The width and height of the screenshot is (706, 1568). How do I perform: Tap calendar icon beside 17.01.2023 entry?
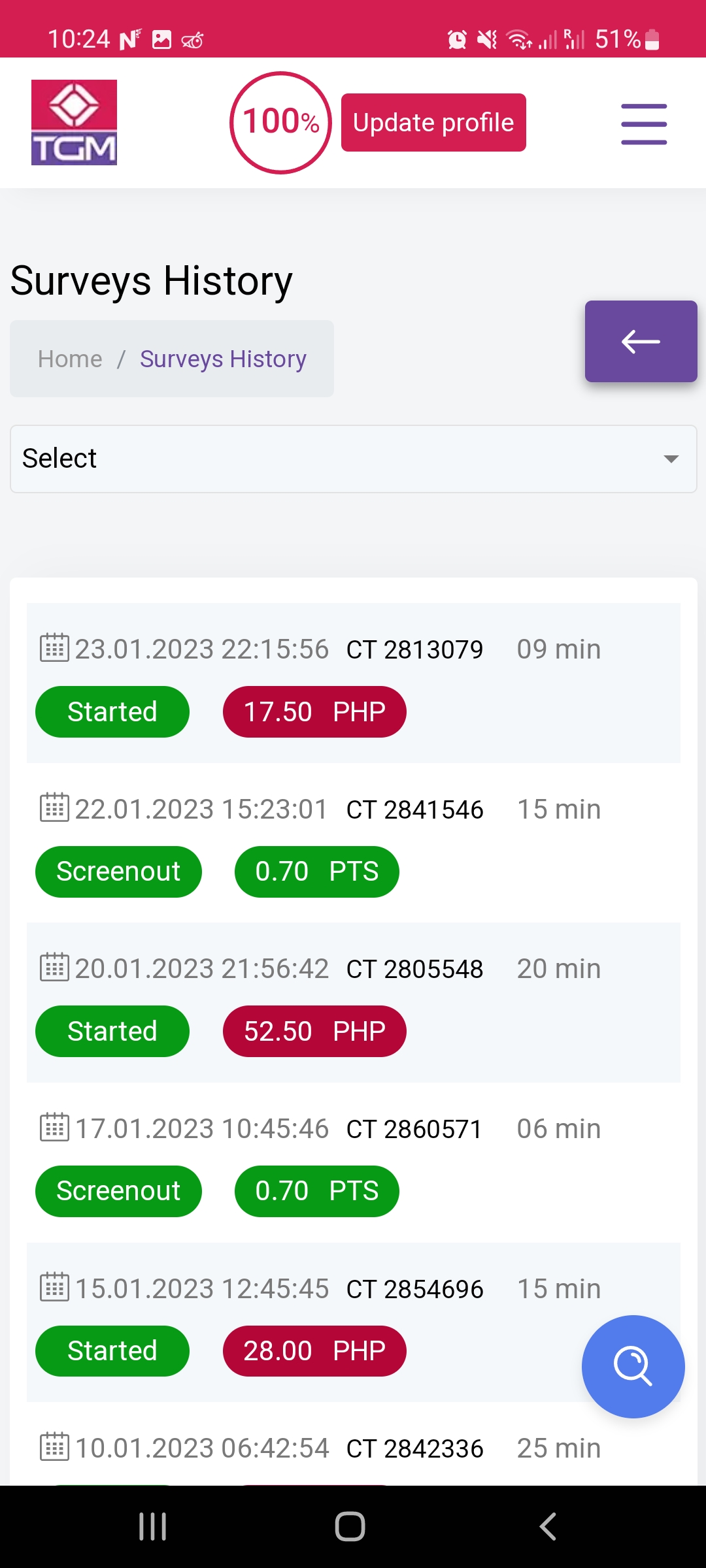[x=54, y=1127]
